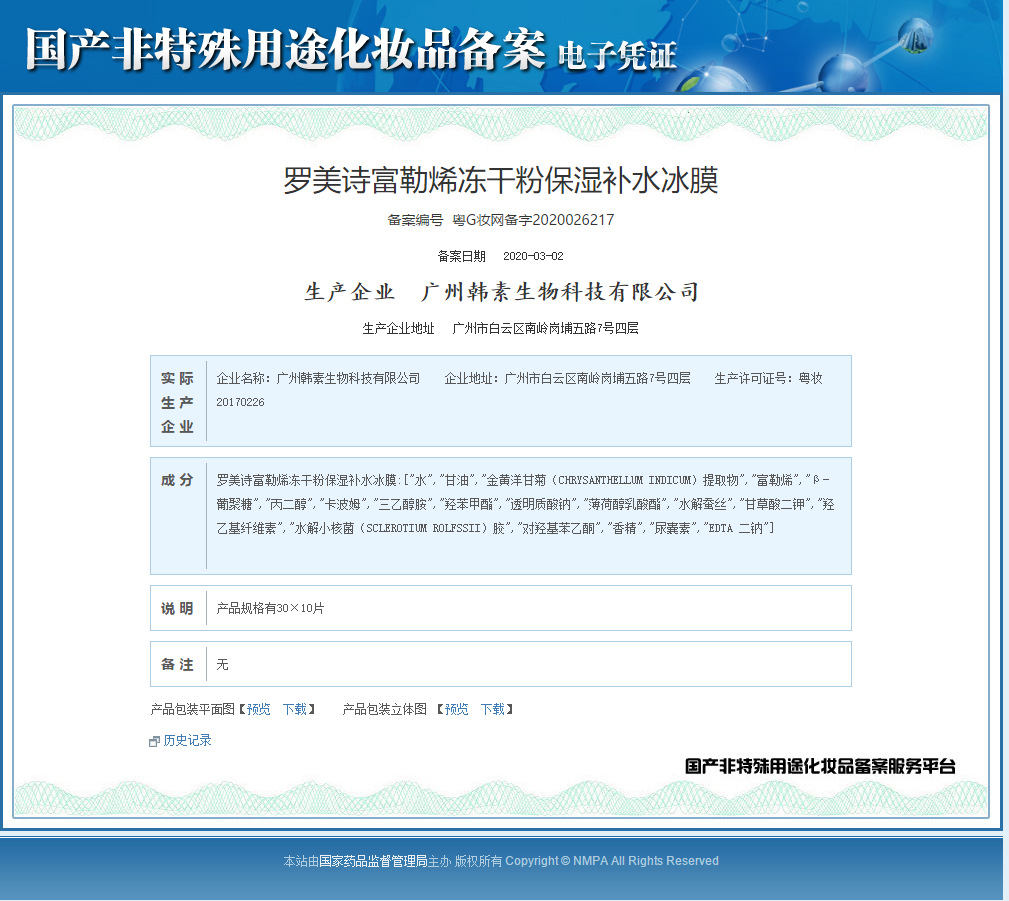Image resolution: width=1009 pixels, height=901 pixels.
Task: Click the 国家药品监督管理局 footer text
Action: tap(373, 861)
